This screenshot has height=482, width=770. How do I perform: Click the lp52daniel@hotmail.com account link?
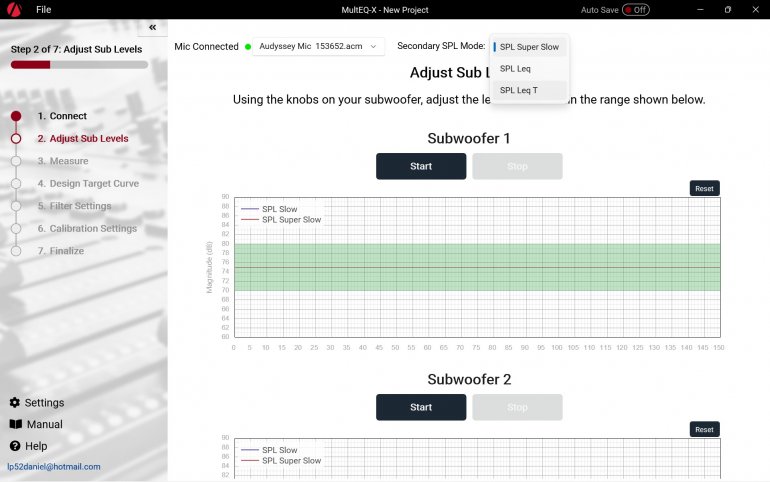[x=53, y=467]
